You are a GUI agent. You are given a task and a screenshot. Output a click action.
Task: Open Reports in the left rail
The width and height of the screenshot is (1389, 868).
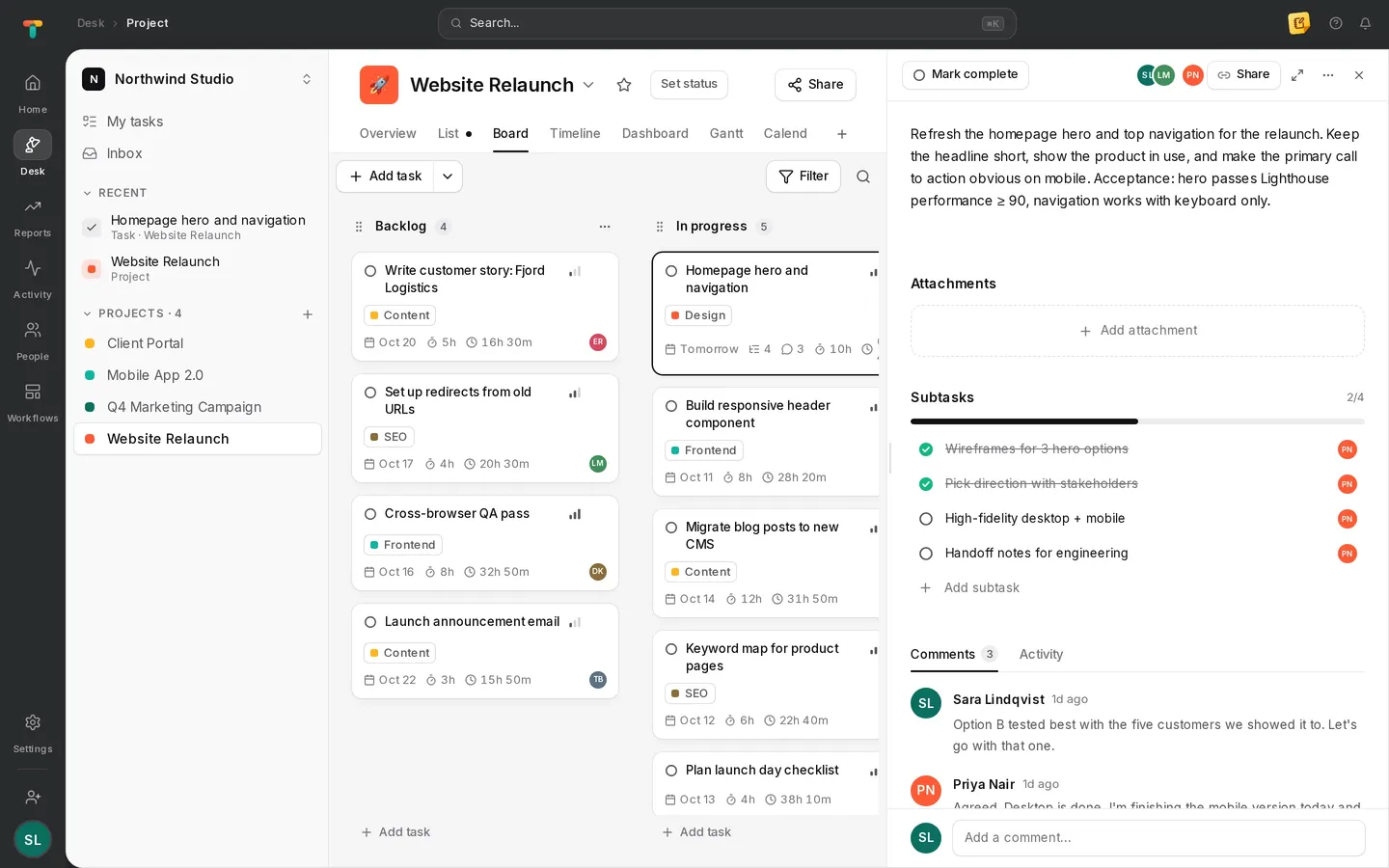33,206
